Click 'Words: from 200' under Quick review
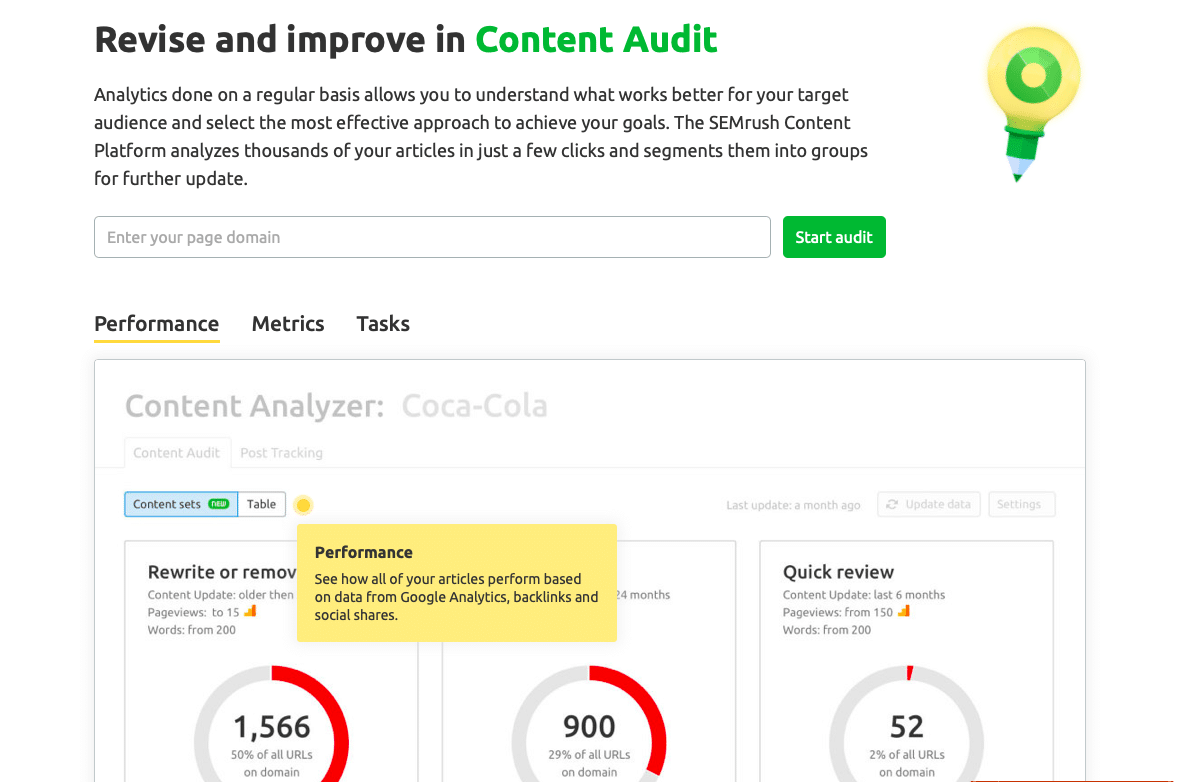Viewport: 1183px width, 782px height. (827, 630)
